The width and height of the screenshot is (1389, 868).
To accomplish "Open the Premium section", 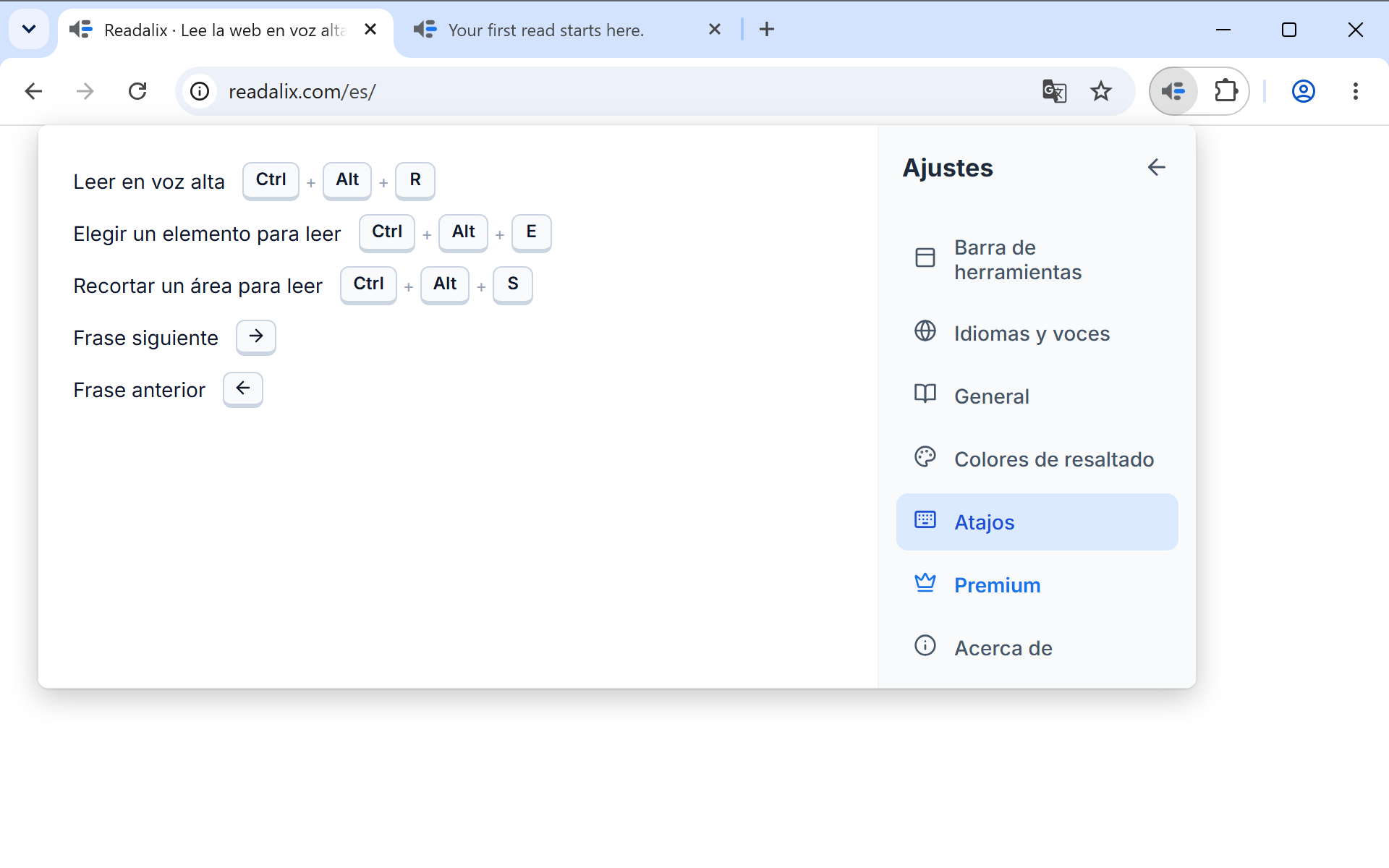I will click(x=1037, y=585).
